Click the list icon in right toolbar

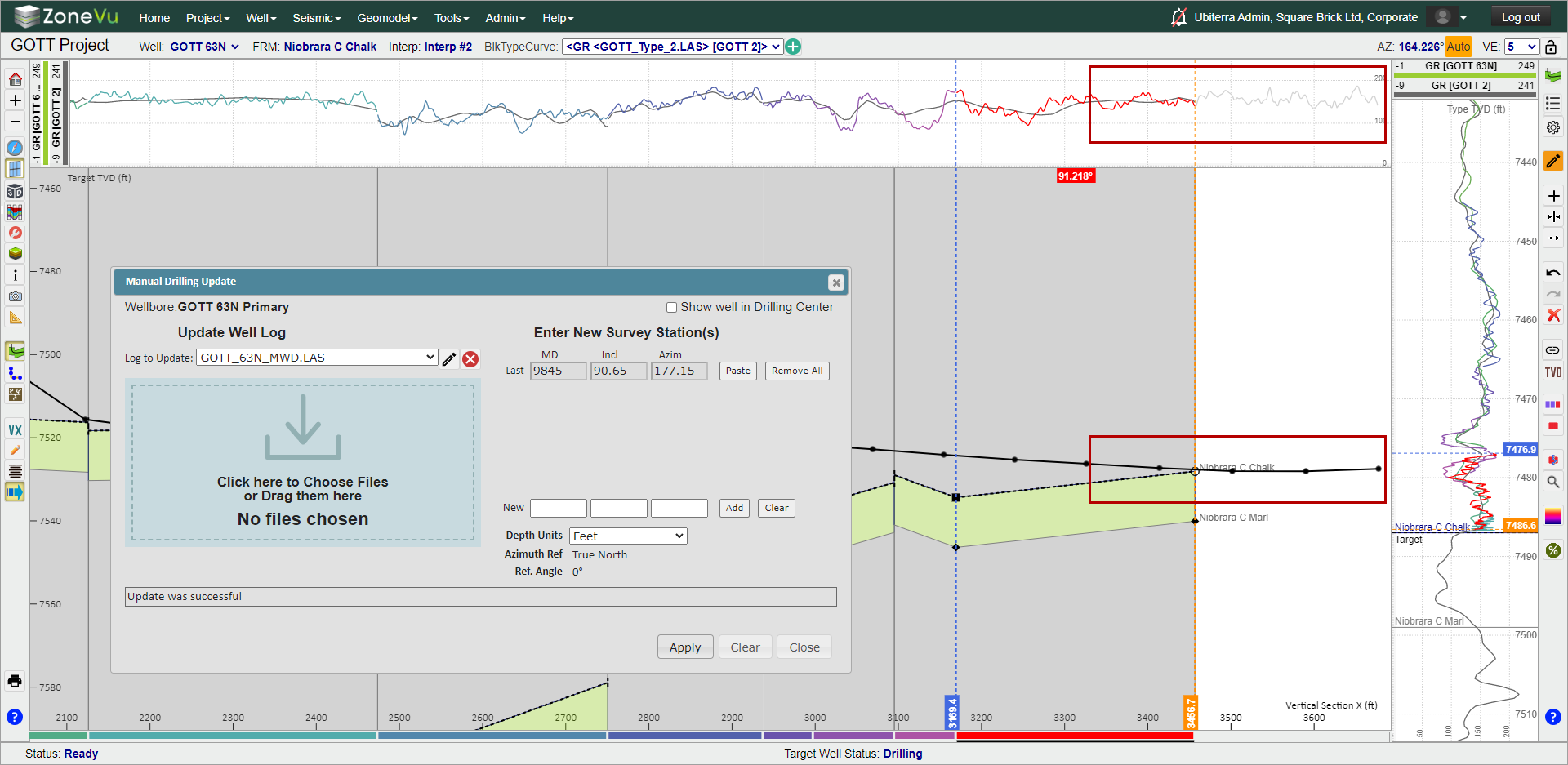click(x=1553, y=103)
